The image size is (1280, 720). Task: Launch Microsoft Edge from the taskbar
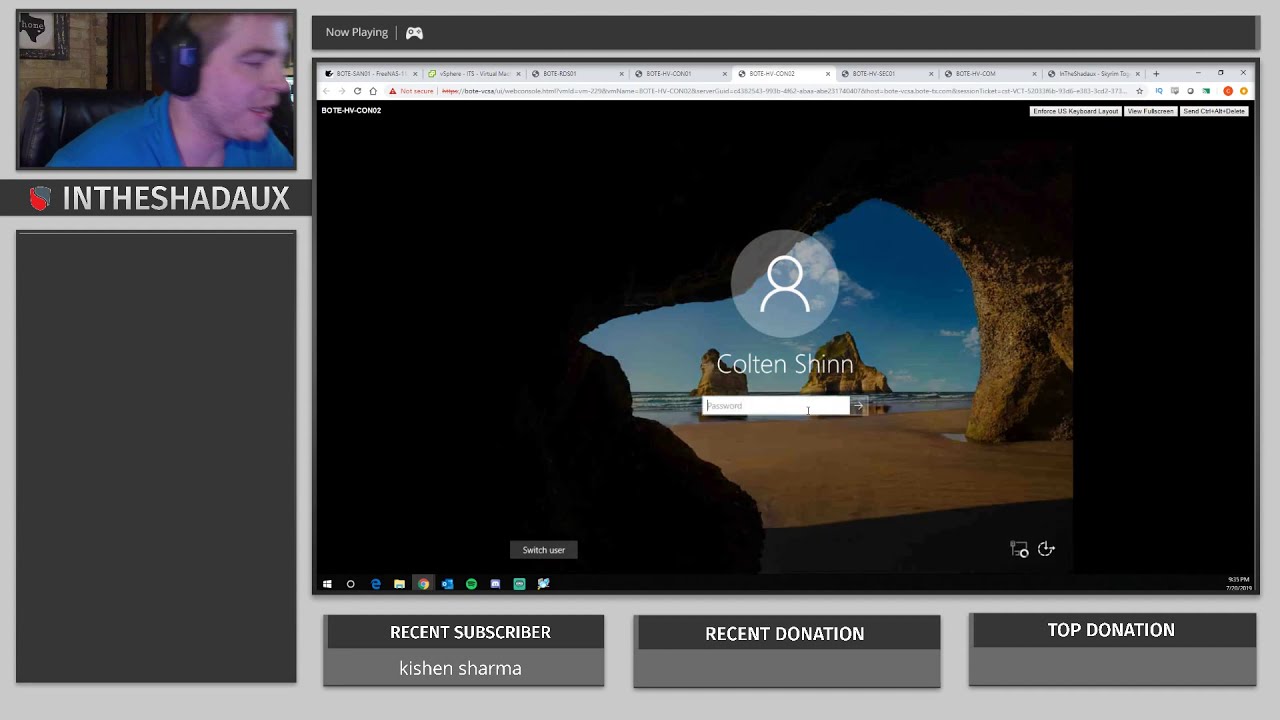click(x=376, y=584)
